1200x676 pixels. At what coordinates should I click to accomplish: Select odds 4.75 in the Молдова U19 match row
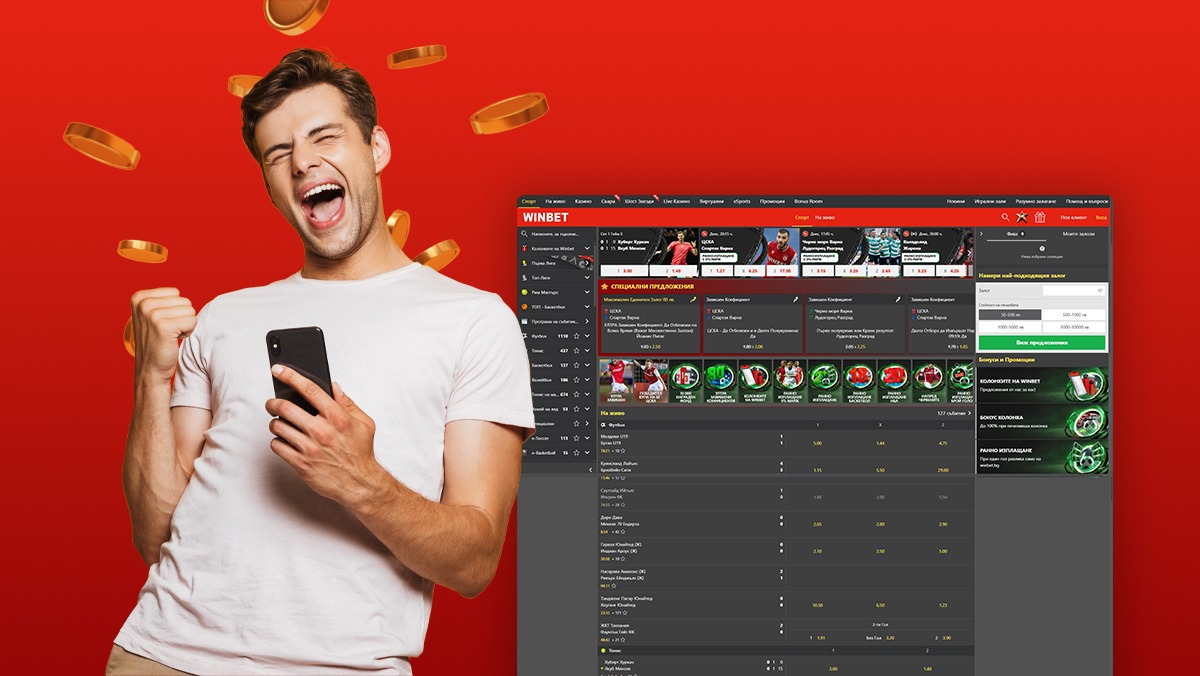[942, 443]
